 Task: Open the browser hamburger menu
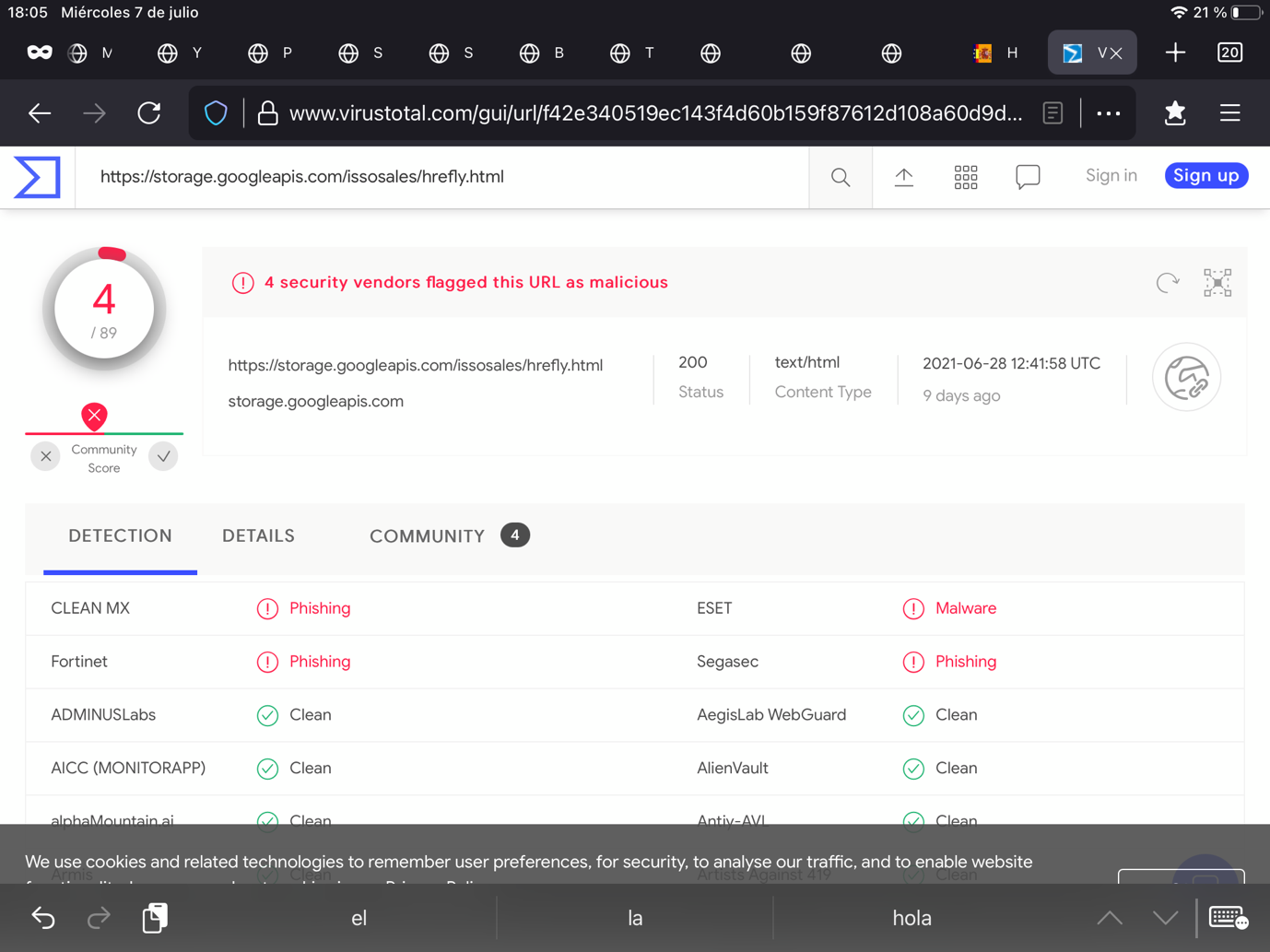(1229, 112)
